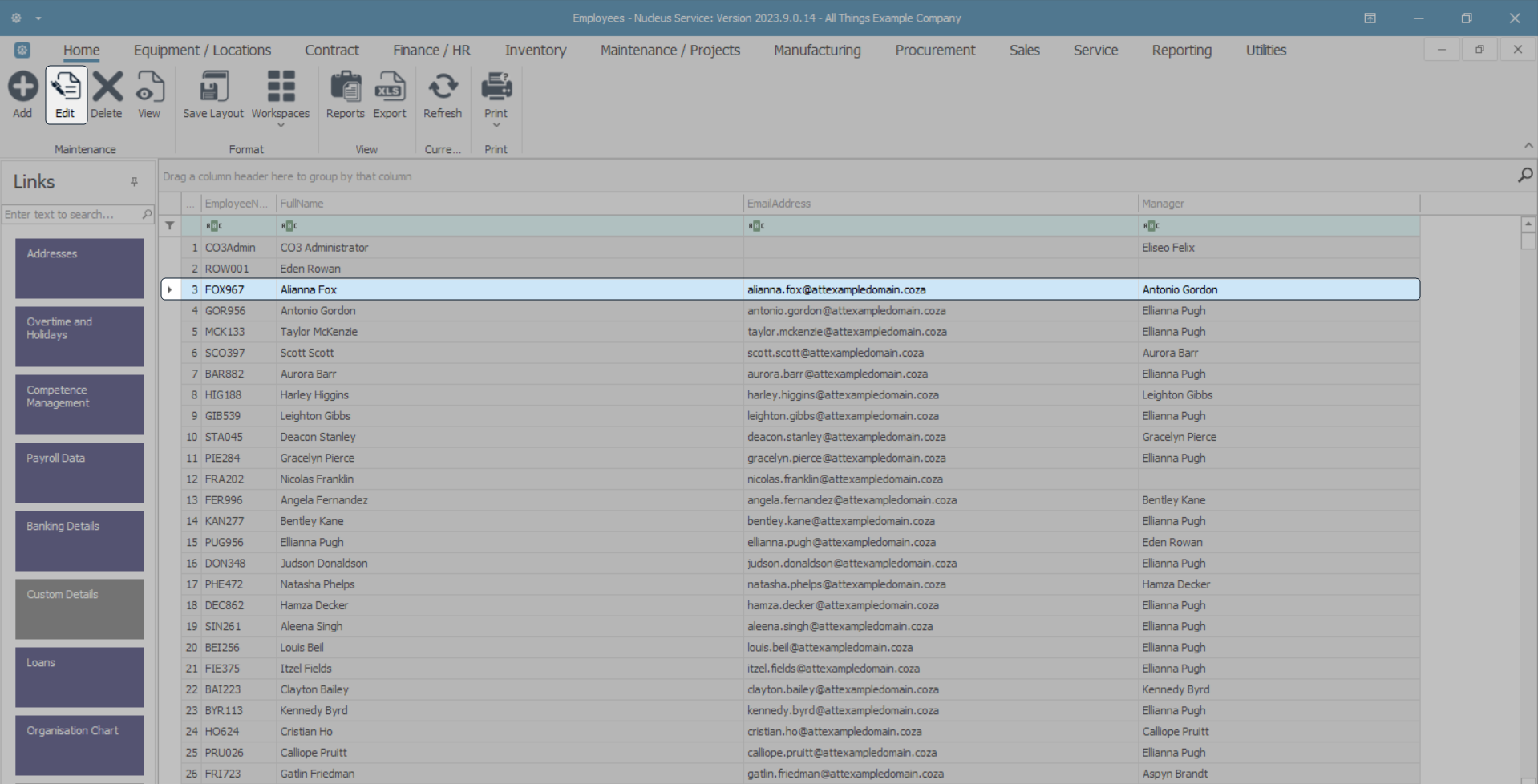The width and height of the screenshot is (1538, 784).
Task: Open the Addresses link tile
Action: pyautogui.click(x=79, y=269)
